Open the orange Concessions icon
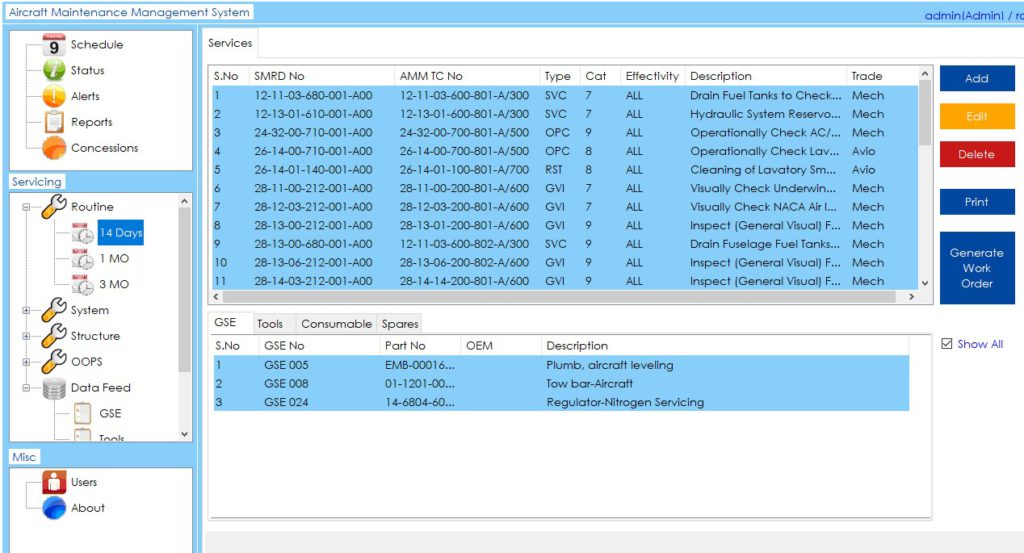The width and height of the screenshot is (1024, 553). pos(54,148)
